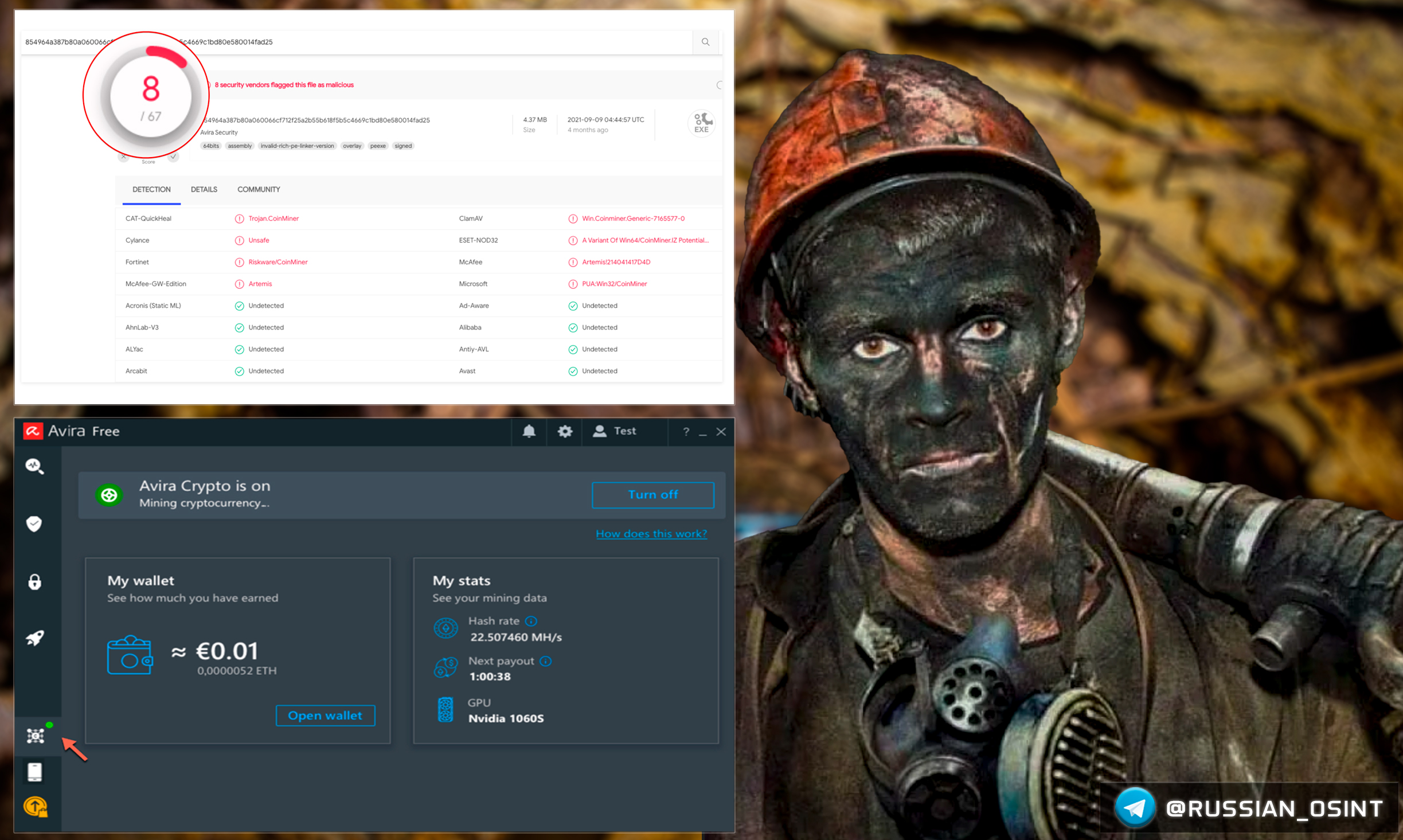Screen dimensions: 1403x840
Task: Open the Performance rocket icon in sidebar
Action: (x=35, y=638)
